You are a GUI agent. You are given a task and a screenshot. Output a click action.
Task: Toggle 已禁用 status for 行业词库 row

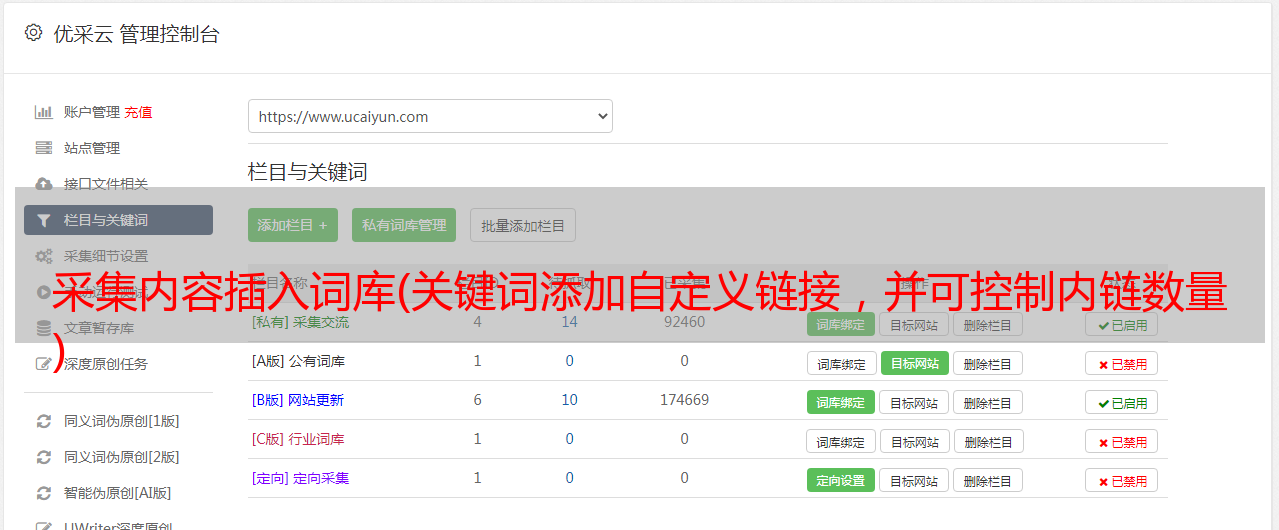(x=1121, y=442)
